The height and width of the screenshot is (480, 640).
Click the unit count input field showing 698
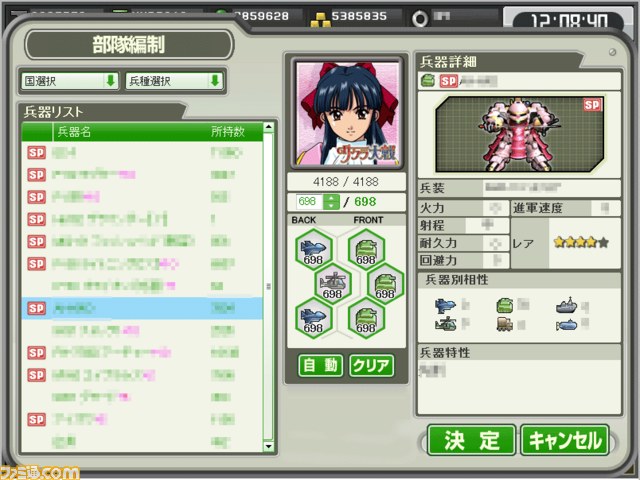[310, 202]
